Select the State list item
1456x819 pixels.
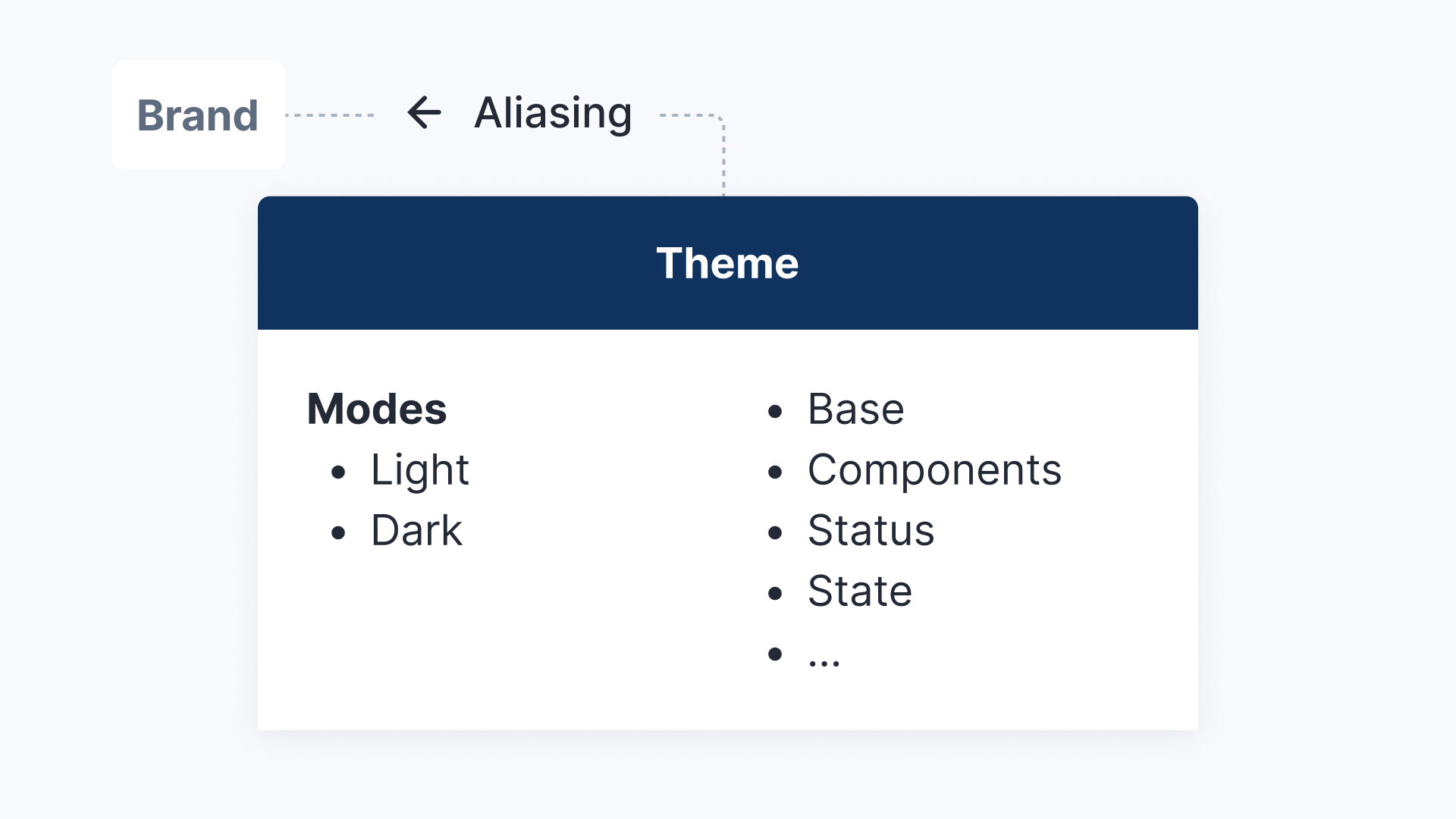(x=859, y=591)
